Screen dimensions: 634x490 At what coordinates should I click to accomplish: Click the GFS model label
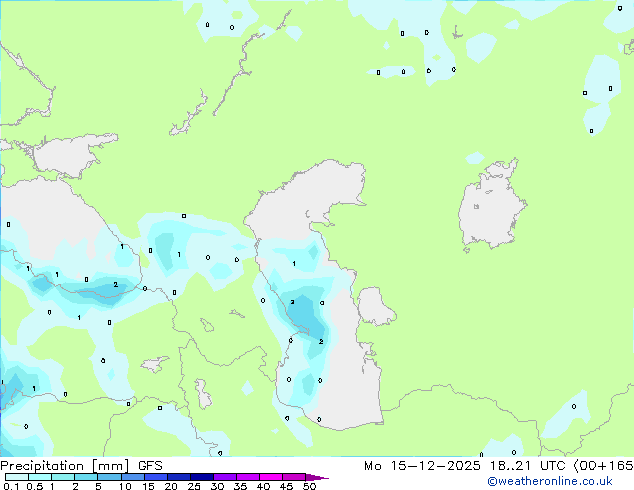(150, 465)
